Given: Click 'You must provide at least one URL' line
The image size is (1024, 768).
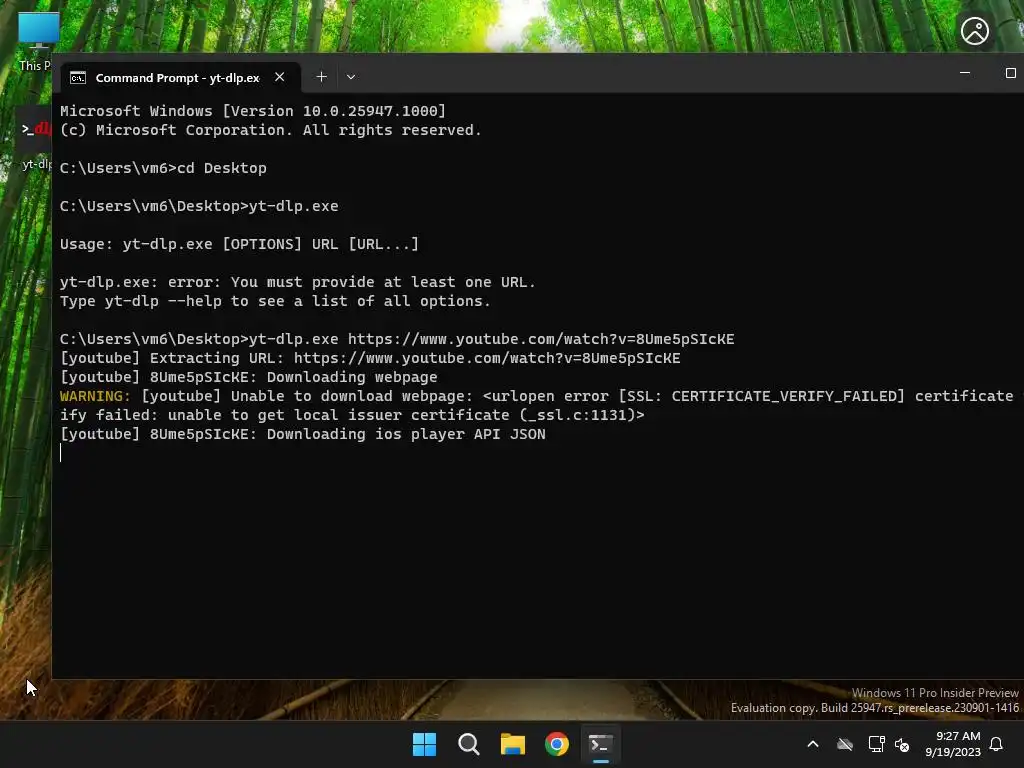Looking at the screenshot, I should 298,281.
